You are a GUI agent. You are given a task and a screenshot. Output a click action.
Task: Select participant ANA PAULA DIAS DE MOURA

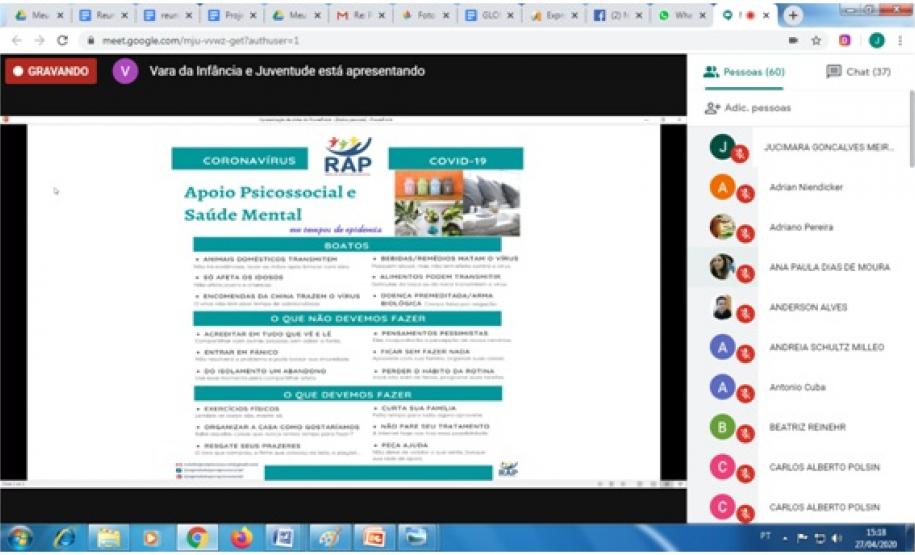(829, 267)
